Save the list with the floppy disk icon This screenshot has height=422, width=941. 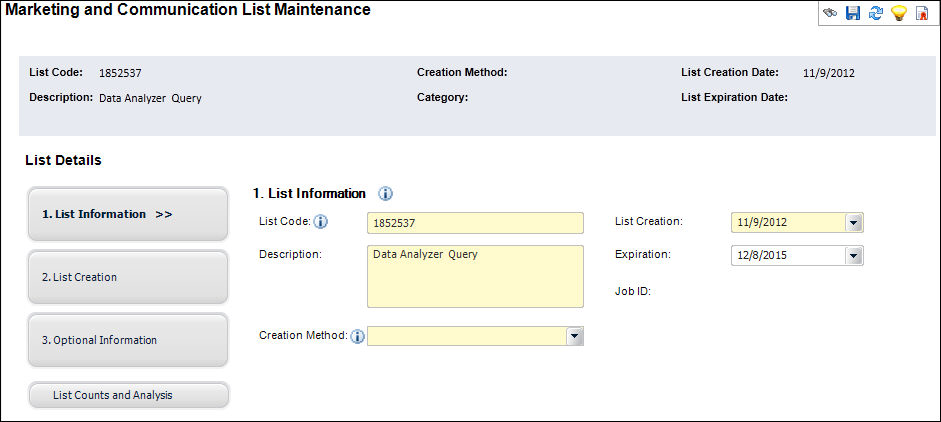(x=853, y=14)
